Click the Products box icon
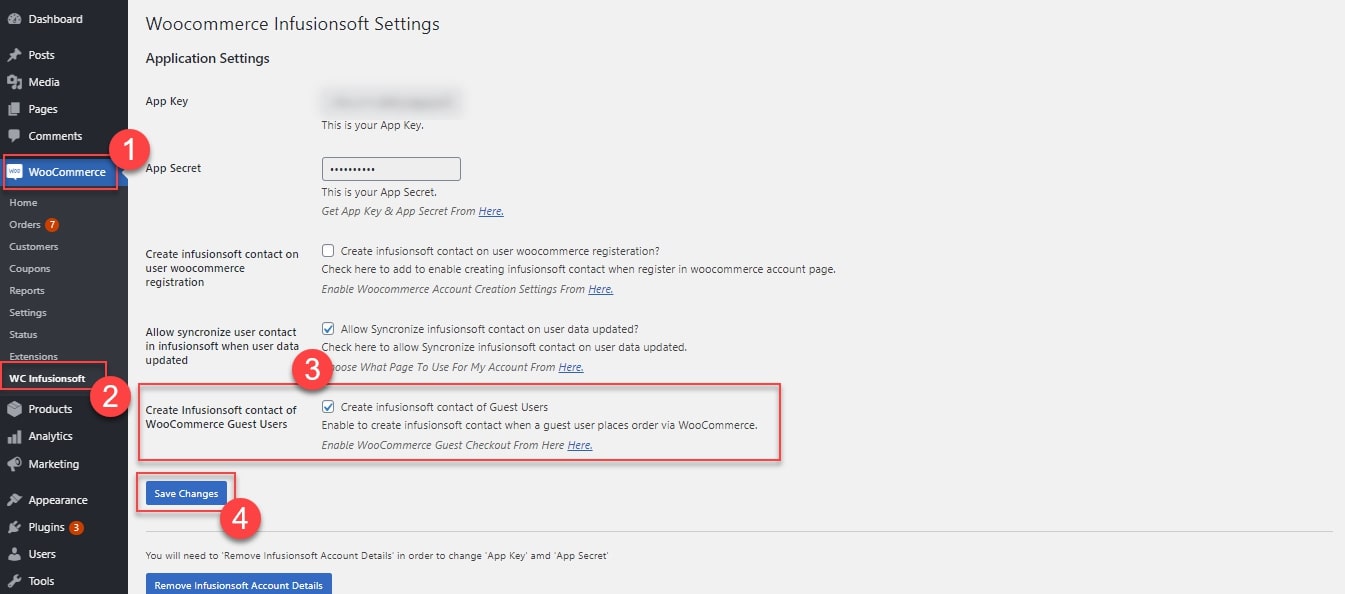Image resolution: width=1345 pixels, height=594 pixels. (14, 409)
